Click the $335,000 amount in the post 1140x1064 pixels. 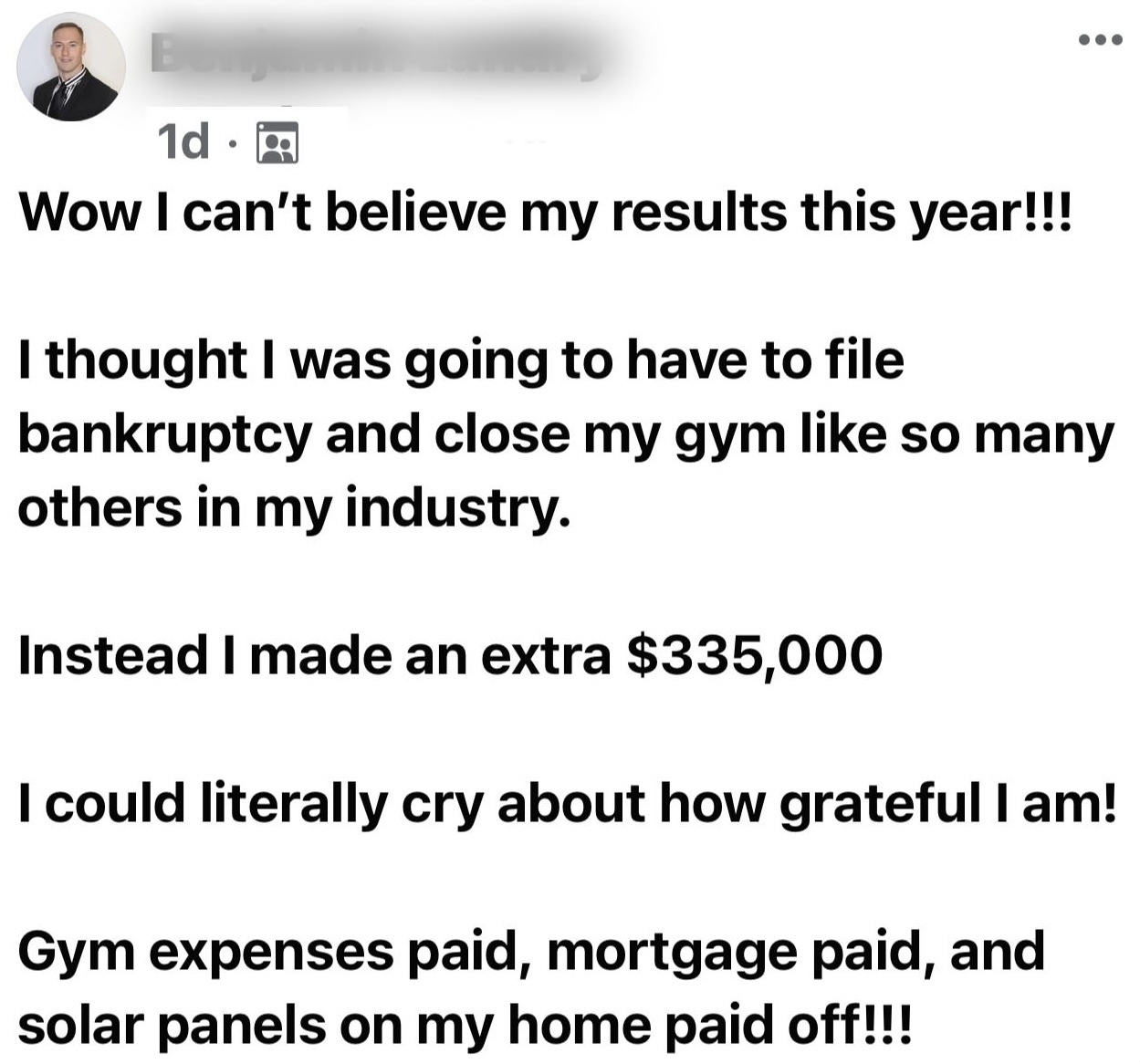756,656
